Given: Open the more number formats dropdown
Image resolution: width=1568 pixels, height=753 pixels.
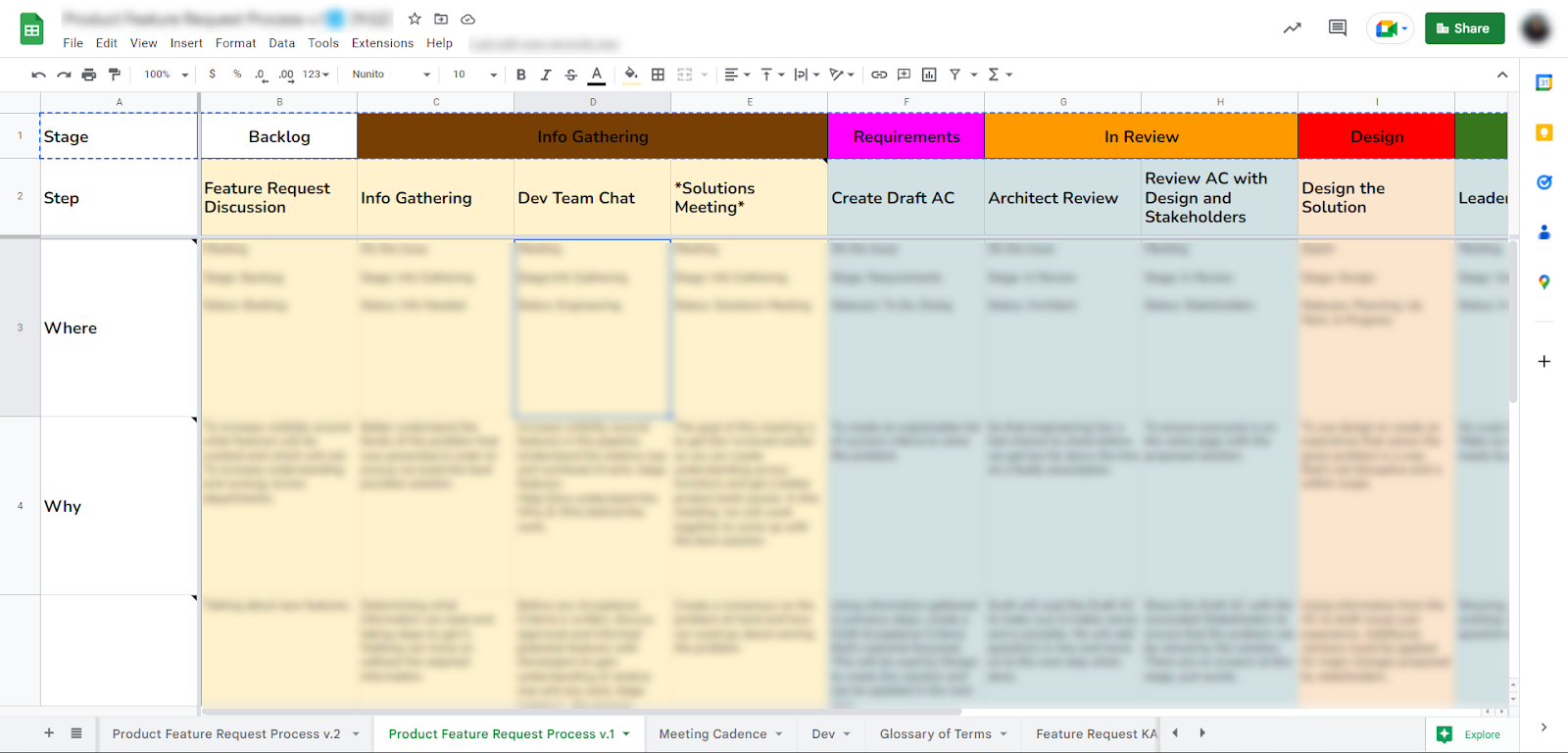Looking at the screenshot, I should point(316,75).
